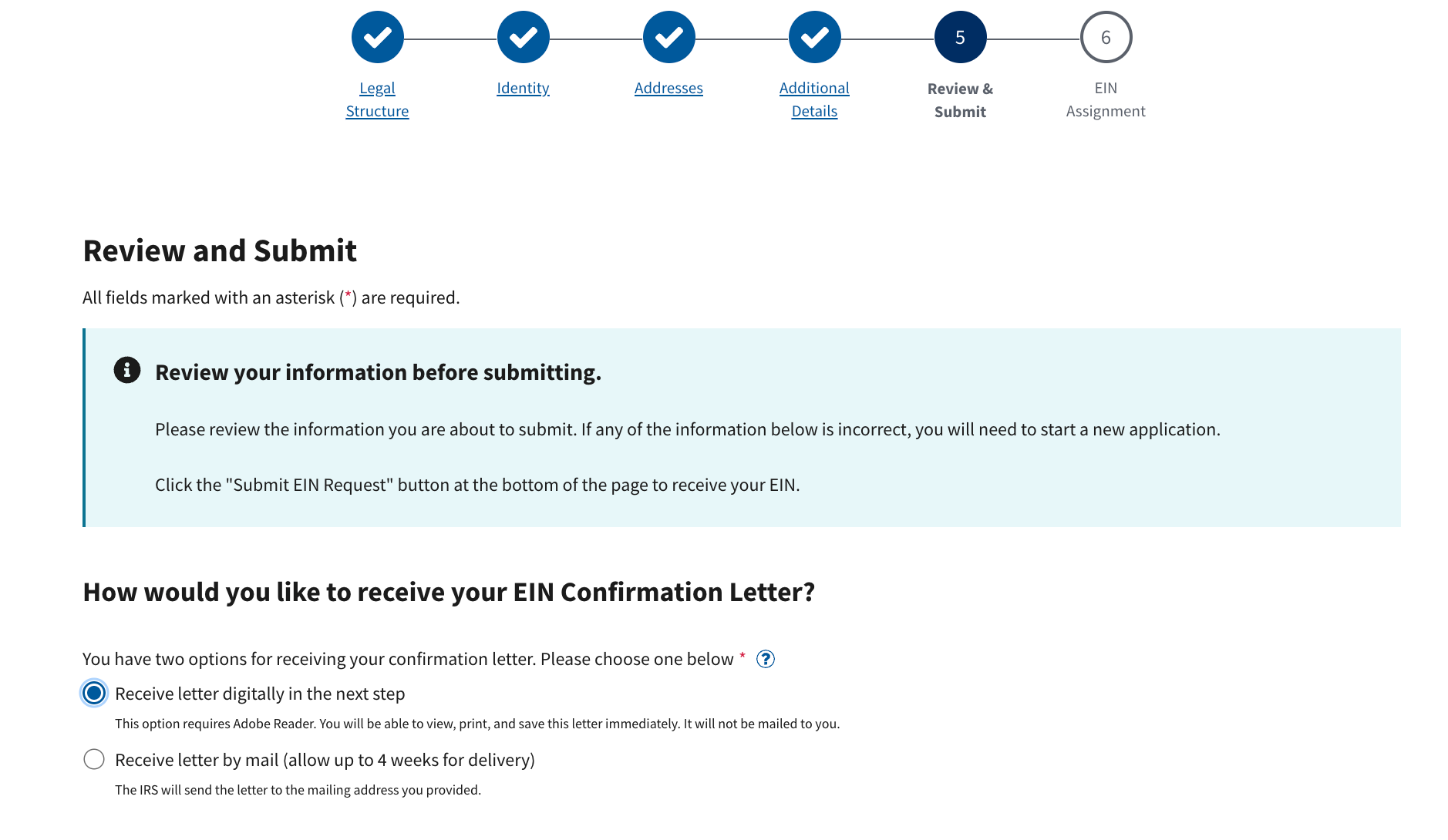This screenshot has width=1448, height=840.
Task: Click the Legal Structure step checkmark circle
Action: click(x=377, y=37)
